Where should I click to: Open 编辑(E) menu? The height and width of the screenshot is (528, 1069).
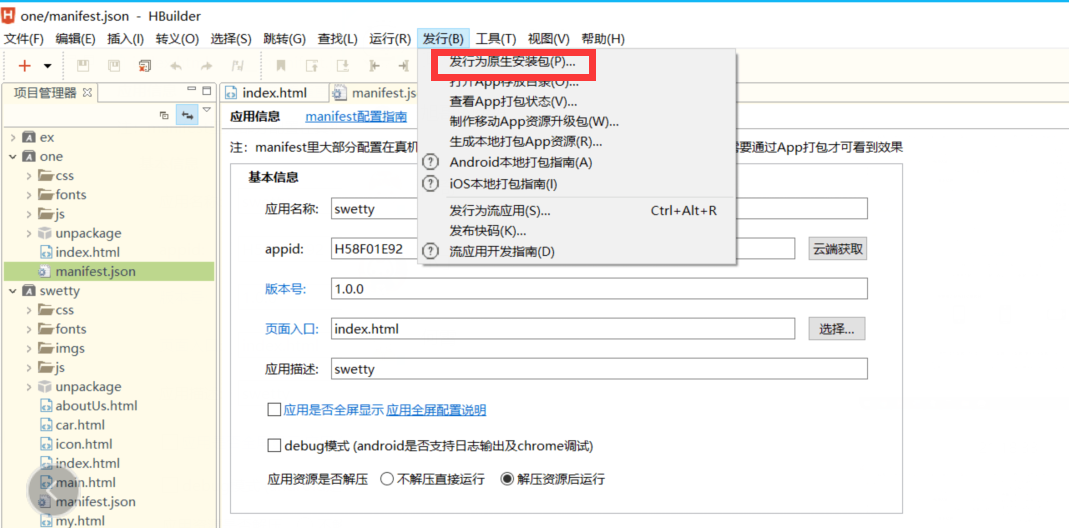point(76,39)
